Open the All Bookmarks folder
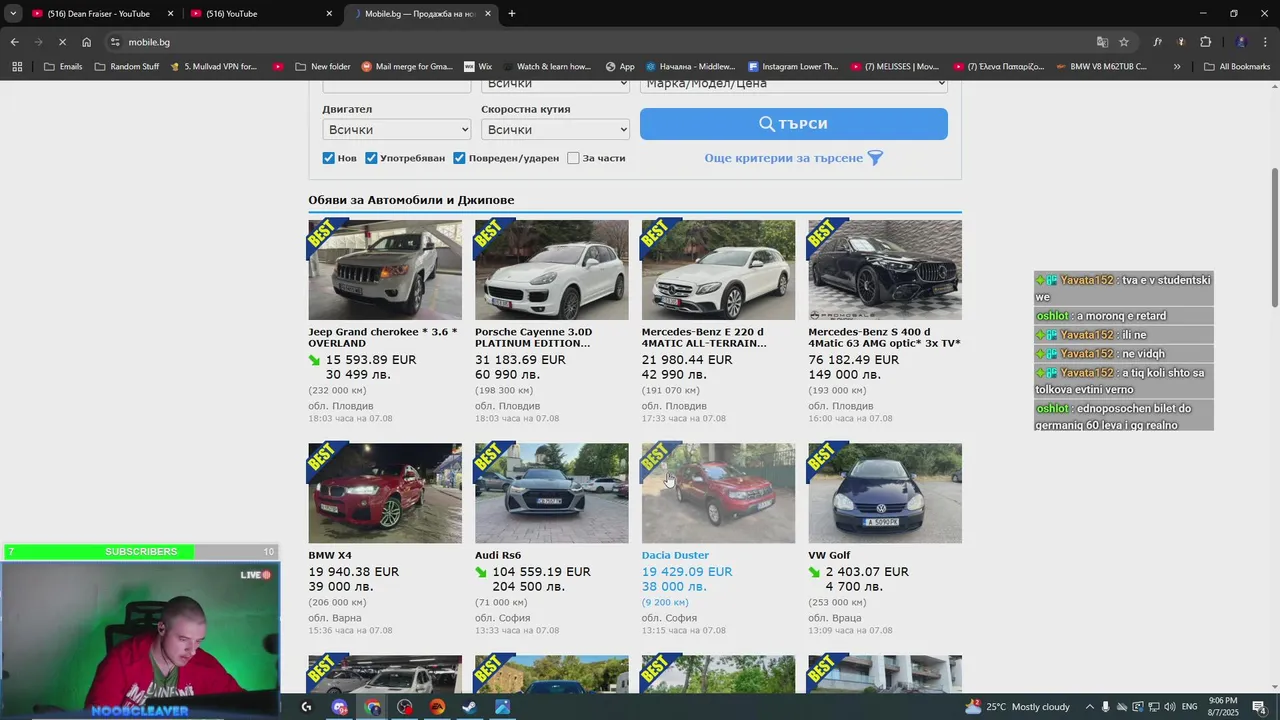This screenshot has width=1280, height=720. click(1237, 67)
